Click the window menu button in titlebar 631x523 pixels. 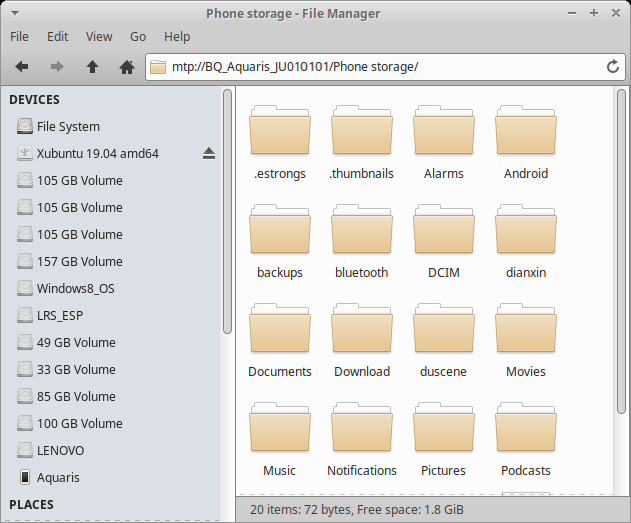point(15,13)
